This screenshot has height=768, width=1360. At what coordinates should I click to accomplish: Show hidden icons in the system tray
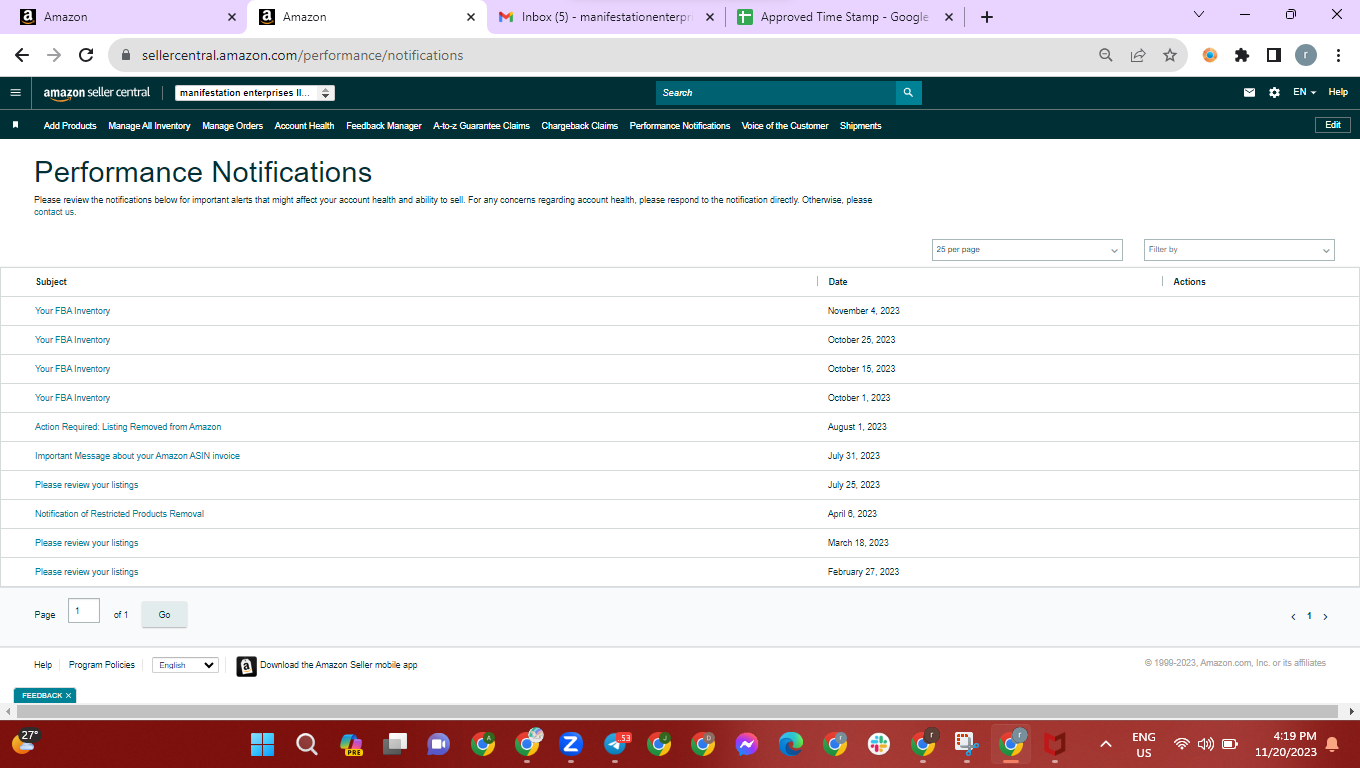pyautogui.click(x=1105, y=744)
